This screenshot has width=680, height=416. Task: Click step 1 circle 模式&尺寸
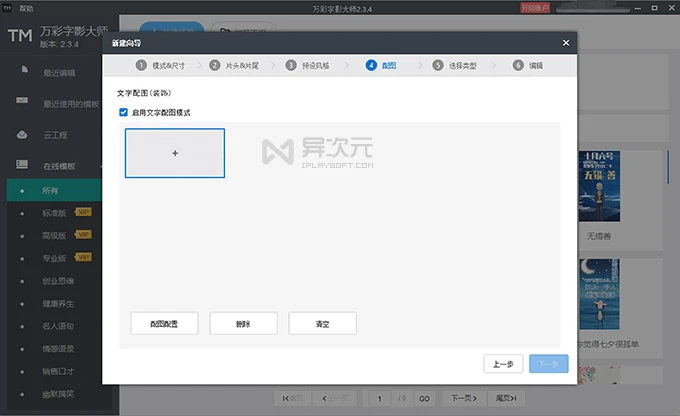pos(141,65)
